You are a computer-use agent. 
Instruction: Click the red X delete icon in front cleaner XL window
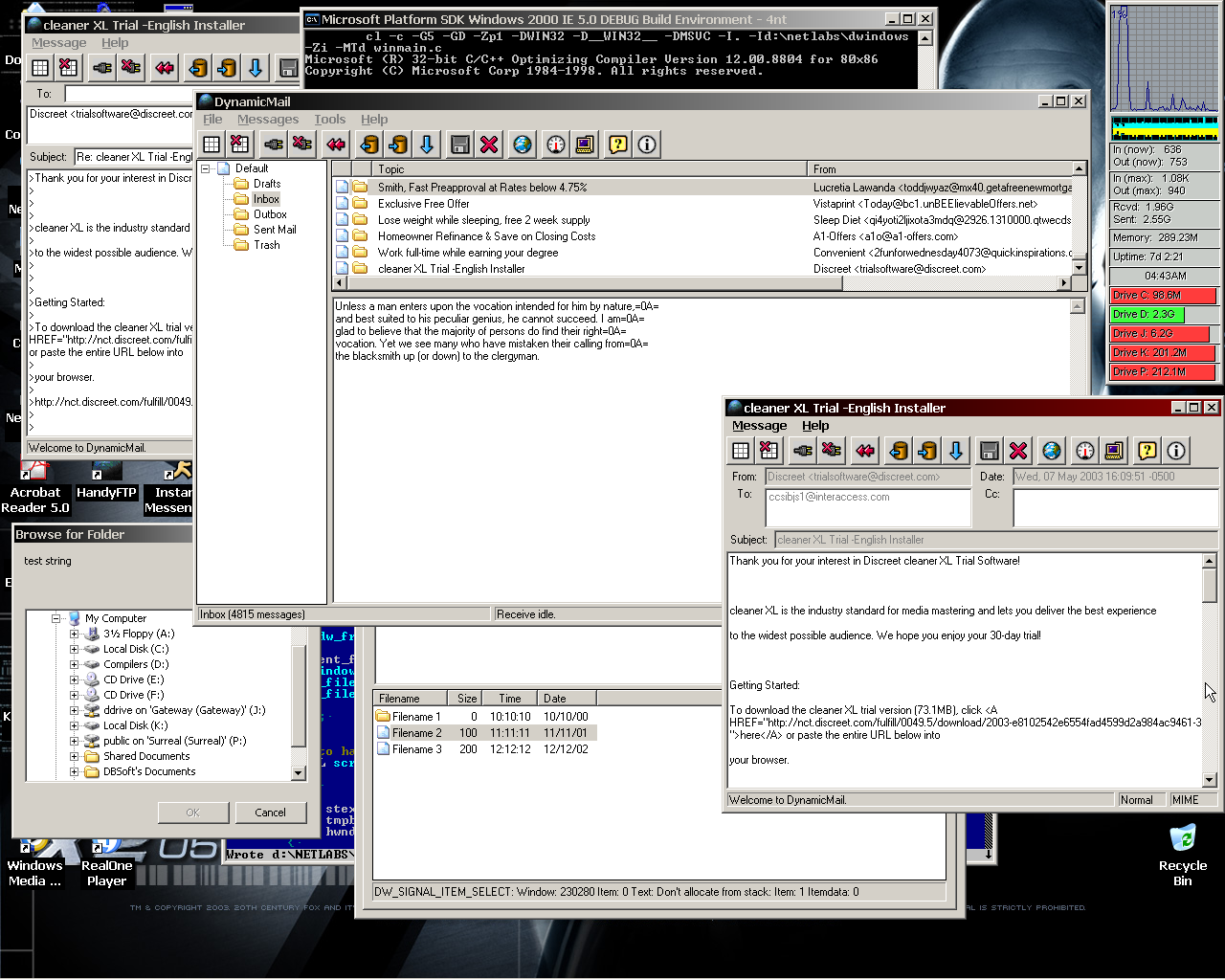(1018, 451)
